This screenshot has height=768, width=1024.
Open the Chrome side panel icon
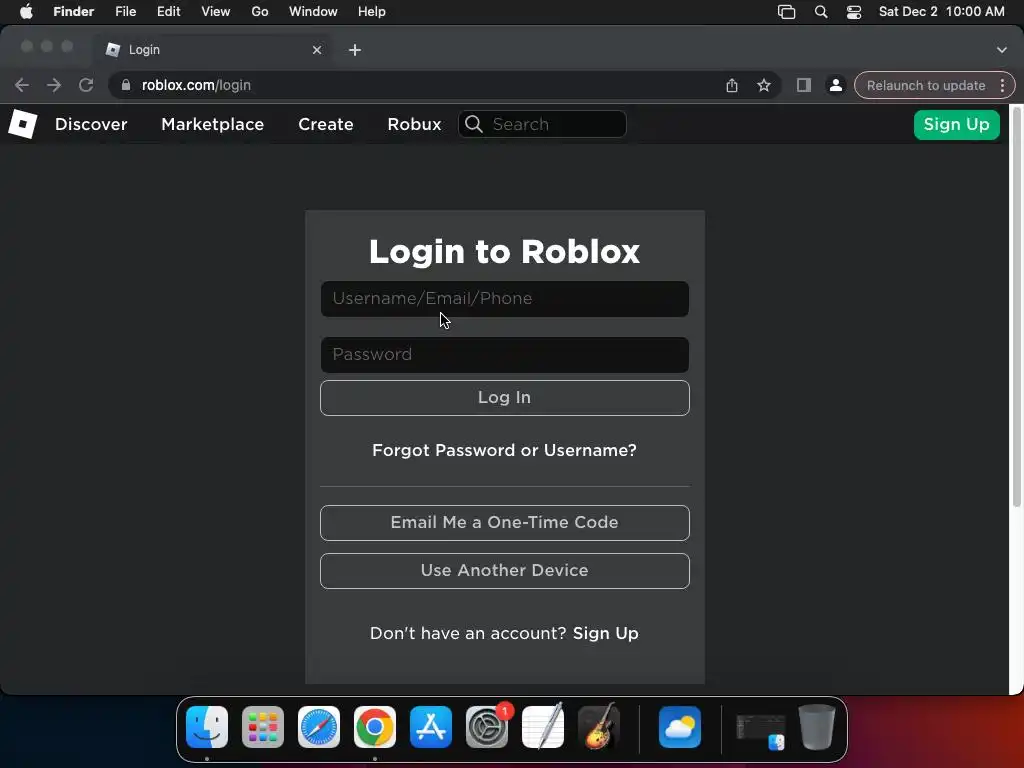(x=804, y=86)
